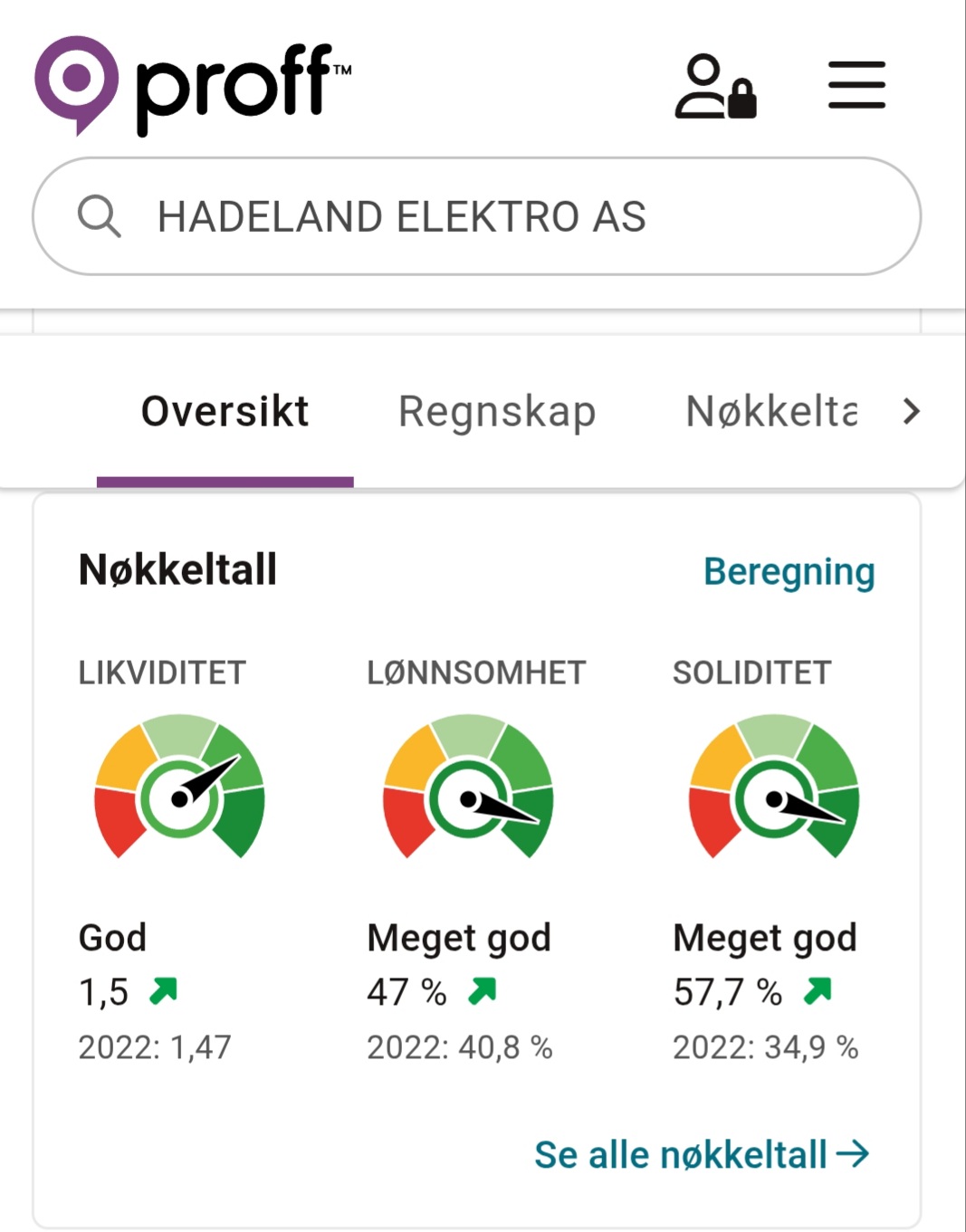966x1232 pixels.
Task: Open the user login icon
Action: pos(714,87)
